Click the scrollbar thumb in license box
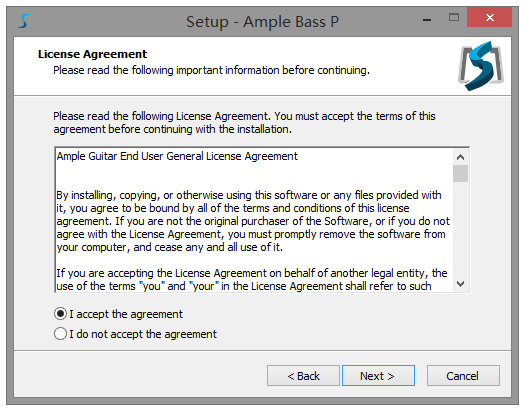This screenshot has height=411, width=525. pos(460,173)
